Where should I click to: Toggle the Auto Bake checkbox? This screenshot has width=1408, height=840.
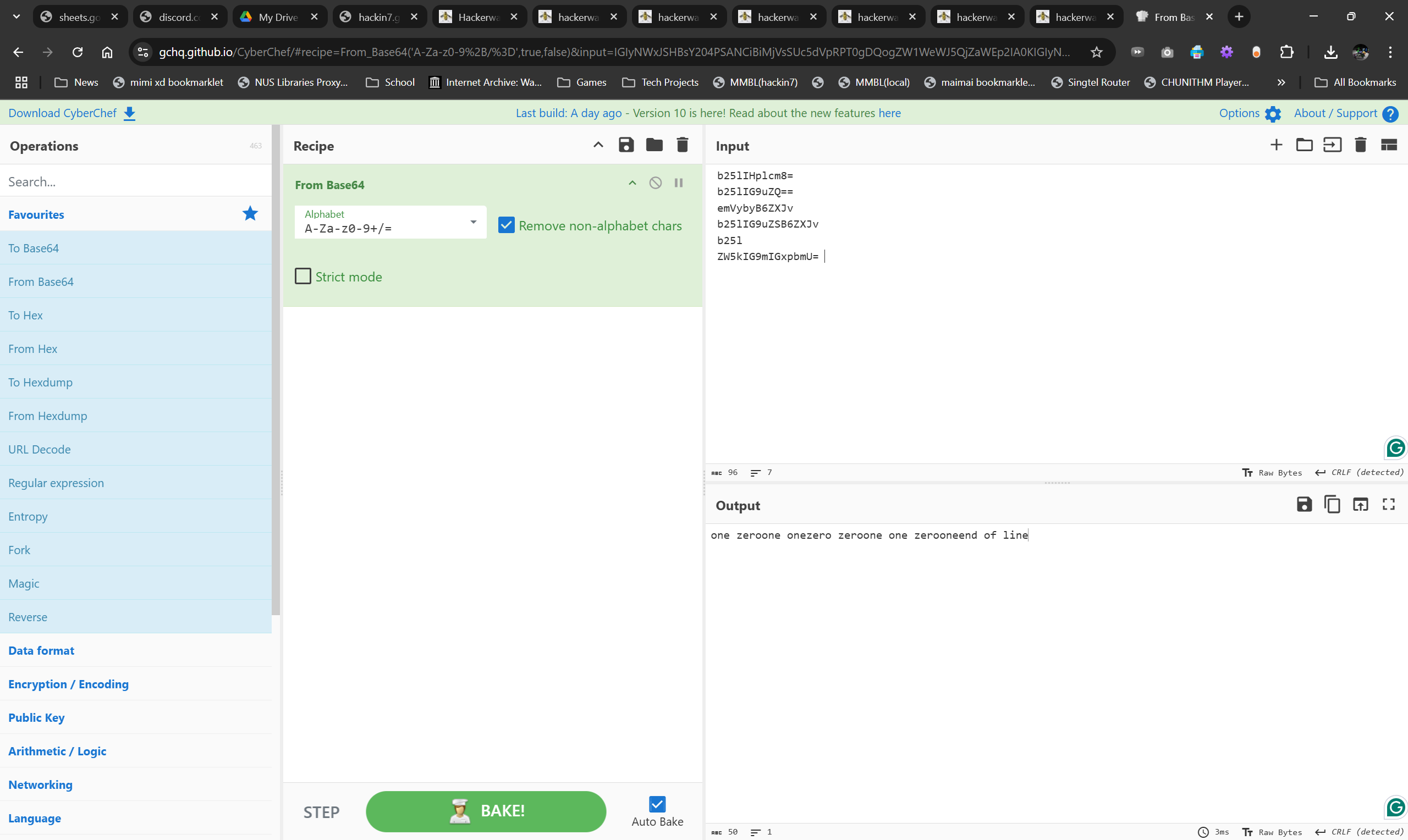tap(657, 804)
